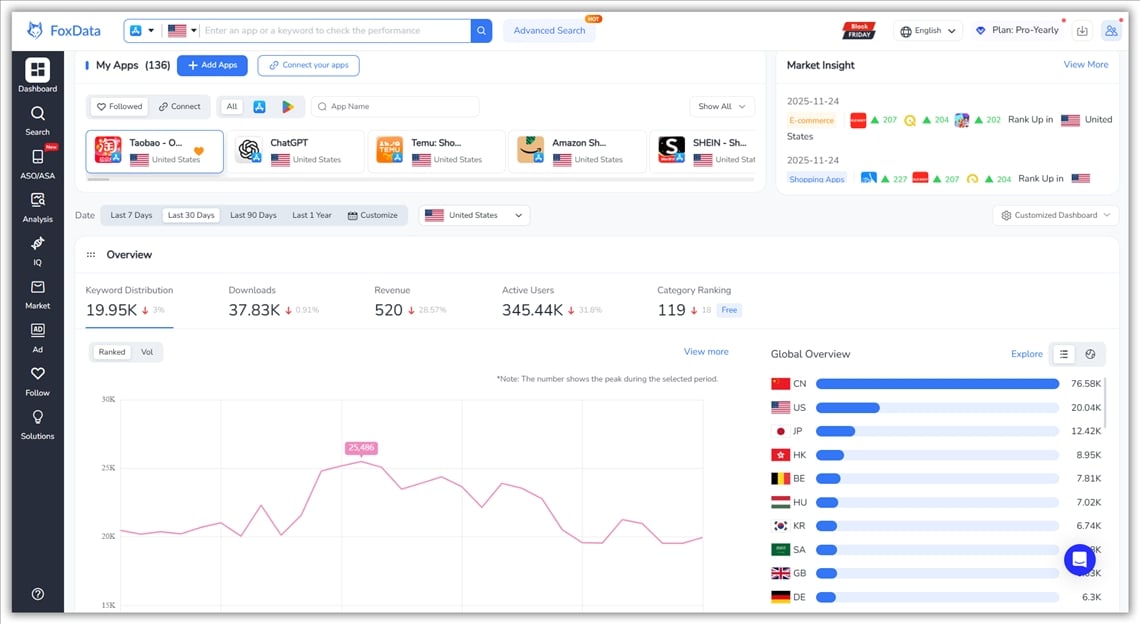1140x624 pixels.
Task: Open the blue chat support bubble
Action: coord(1080,560)
